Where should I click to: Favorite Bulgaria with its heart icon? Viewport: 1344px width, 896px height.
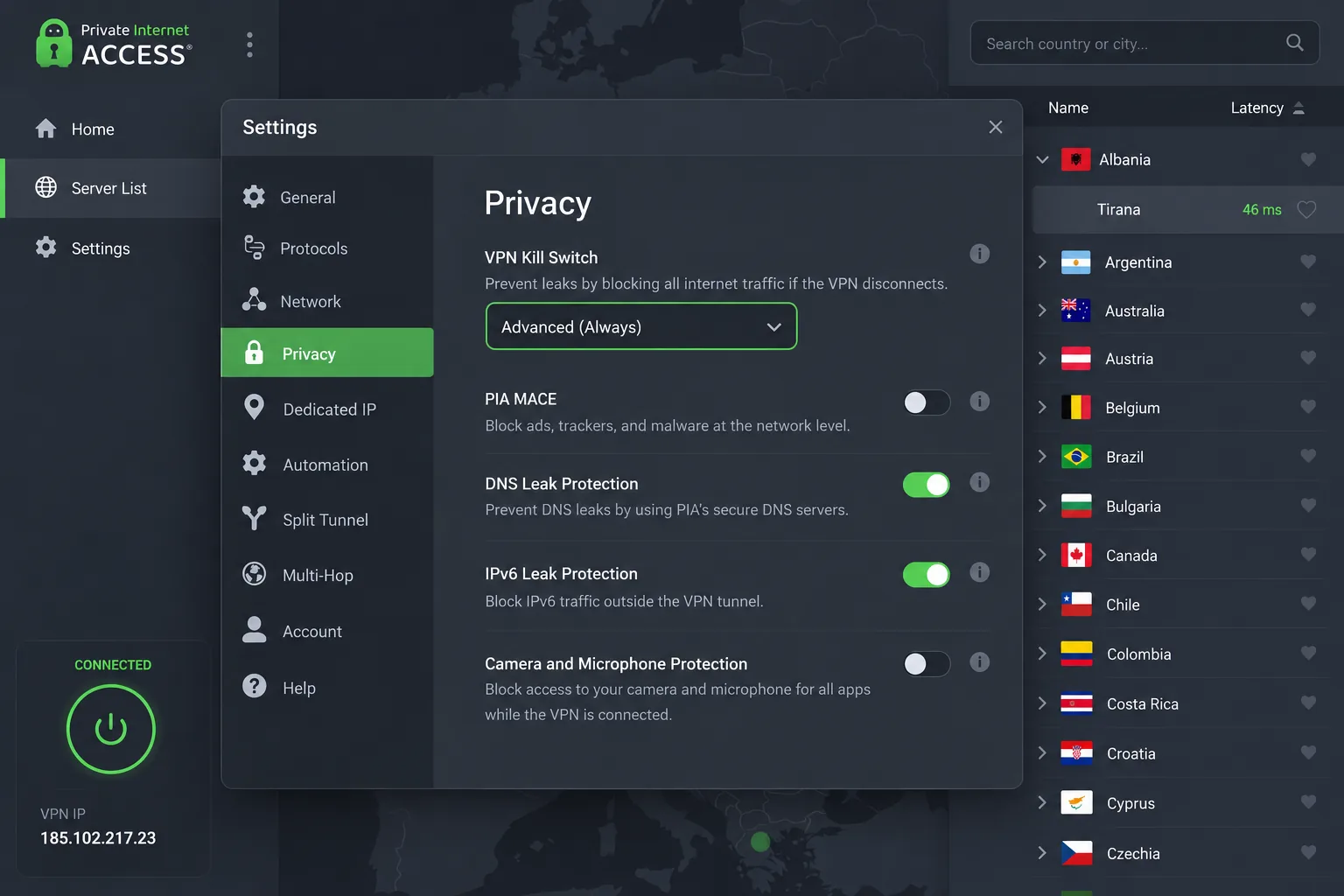[1308, 506]
